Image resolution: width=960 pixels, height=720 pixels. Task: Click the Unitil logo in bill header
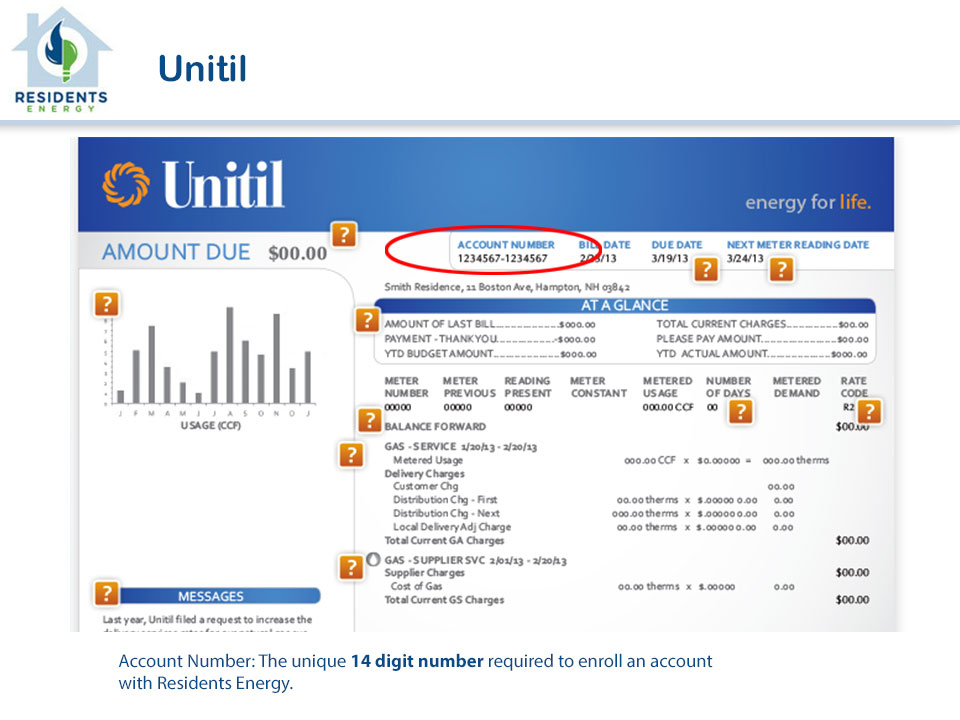(x=194, y=185)
